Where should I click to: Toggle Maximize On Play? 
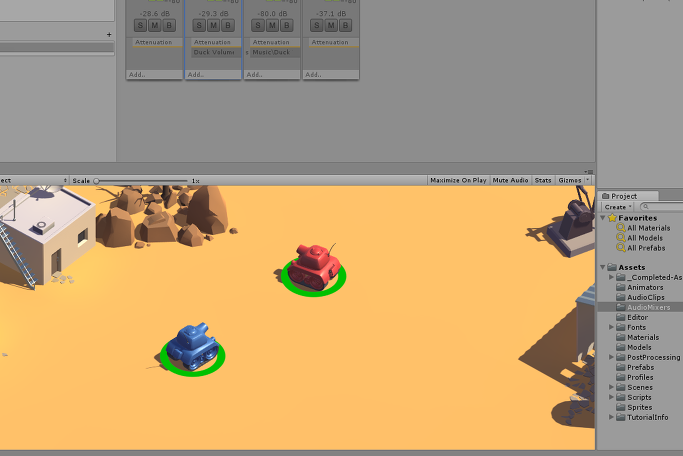coord(458,180)
